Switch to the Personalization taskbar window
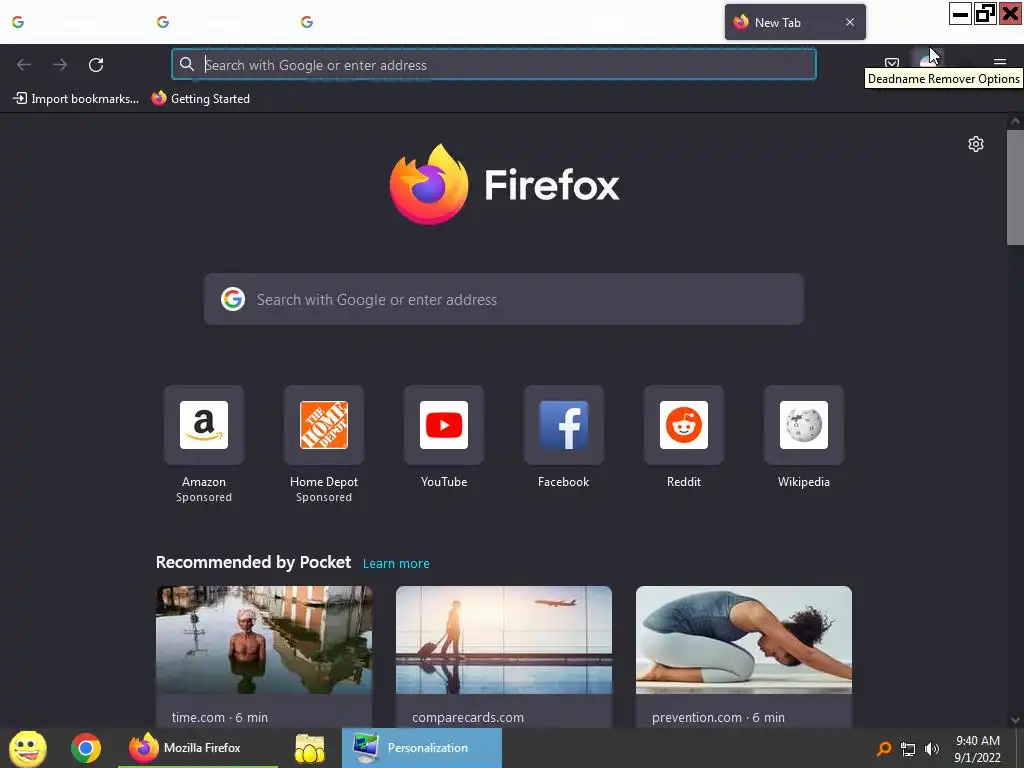The width and height of the screenshot is (1024, 768). [x=422, y=748]
